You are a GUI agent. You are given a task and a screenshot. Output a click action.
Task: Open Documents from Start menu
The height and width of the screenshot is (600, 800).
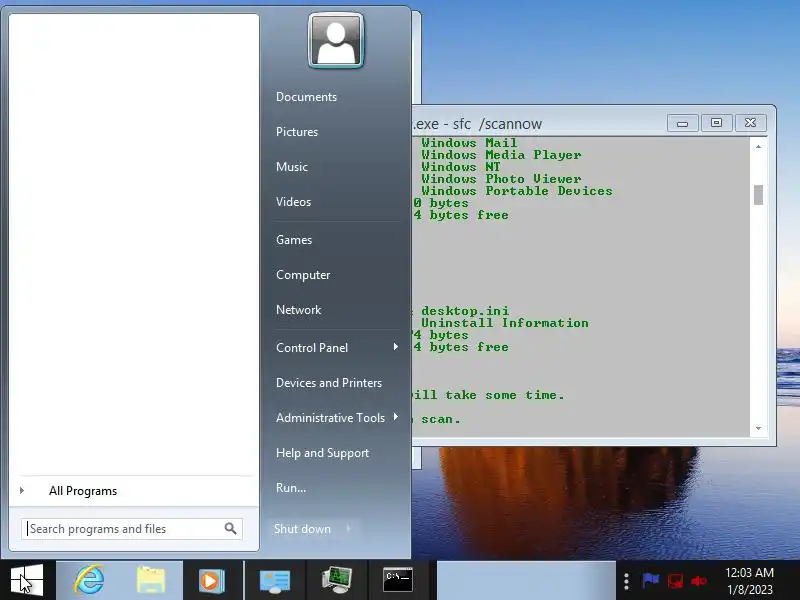click(x=306, y=97)
